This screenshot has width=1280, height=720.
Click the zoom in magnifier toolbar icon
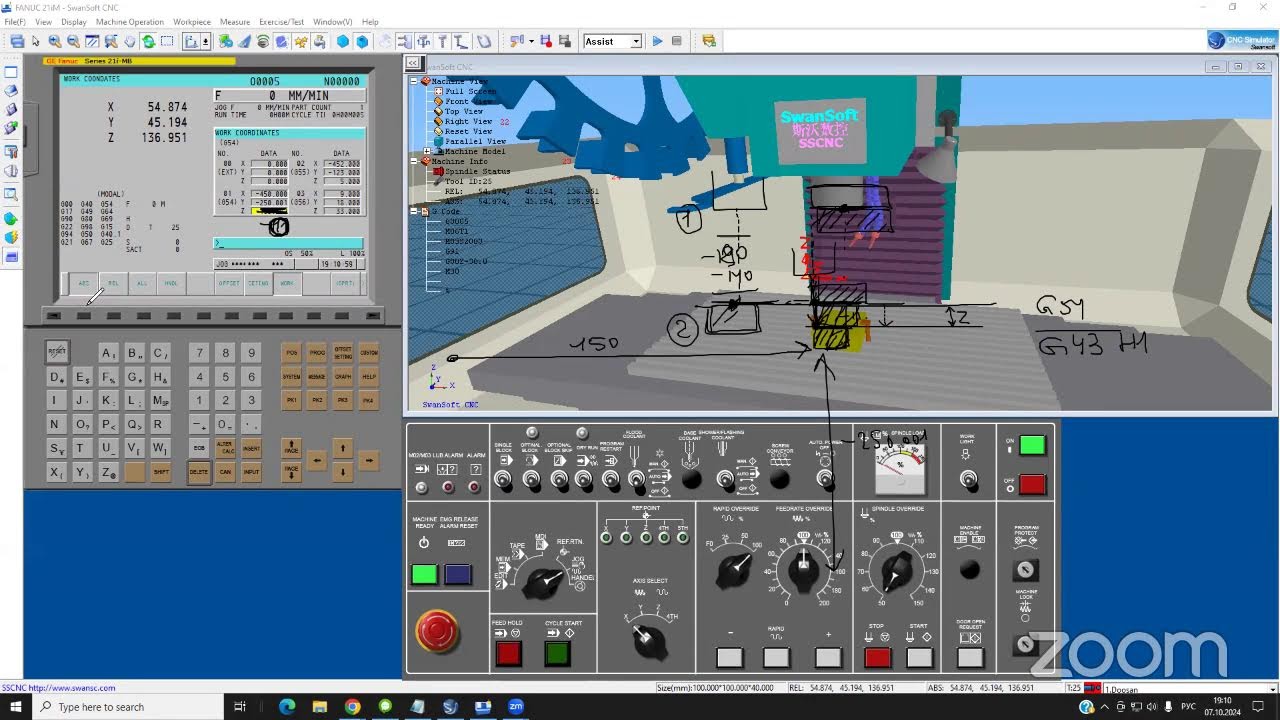coord(55,41)
